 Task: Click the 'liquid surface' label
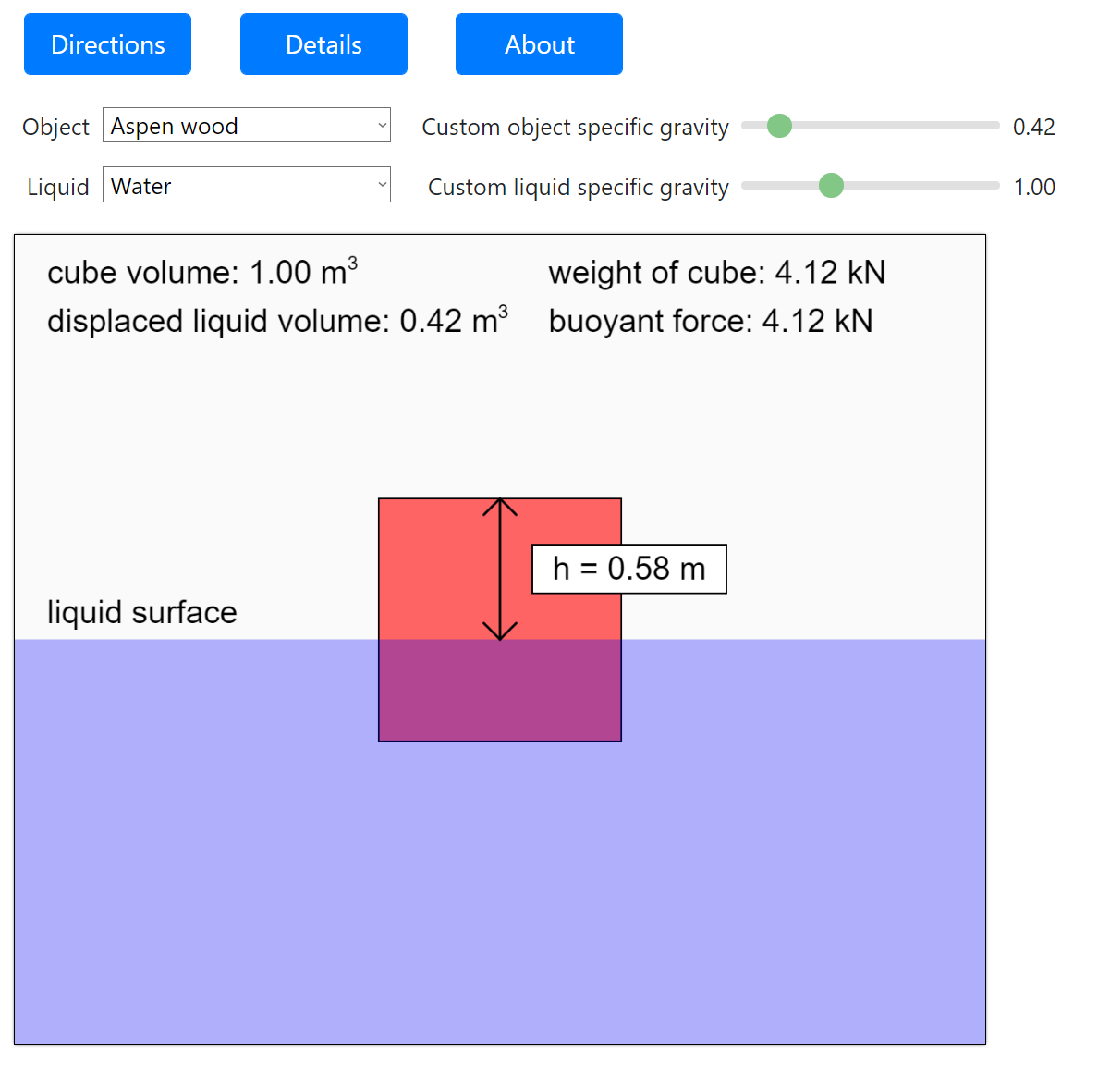(x=142, y=612)
